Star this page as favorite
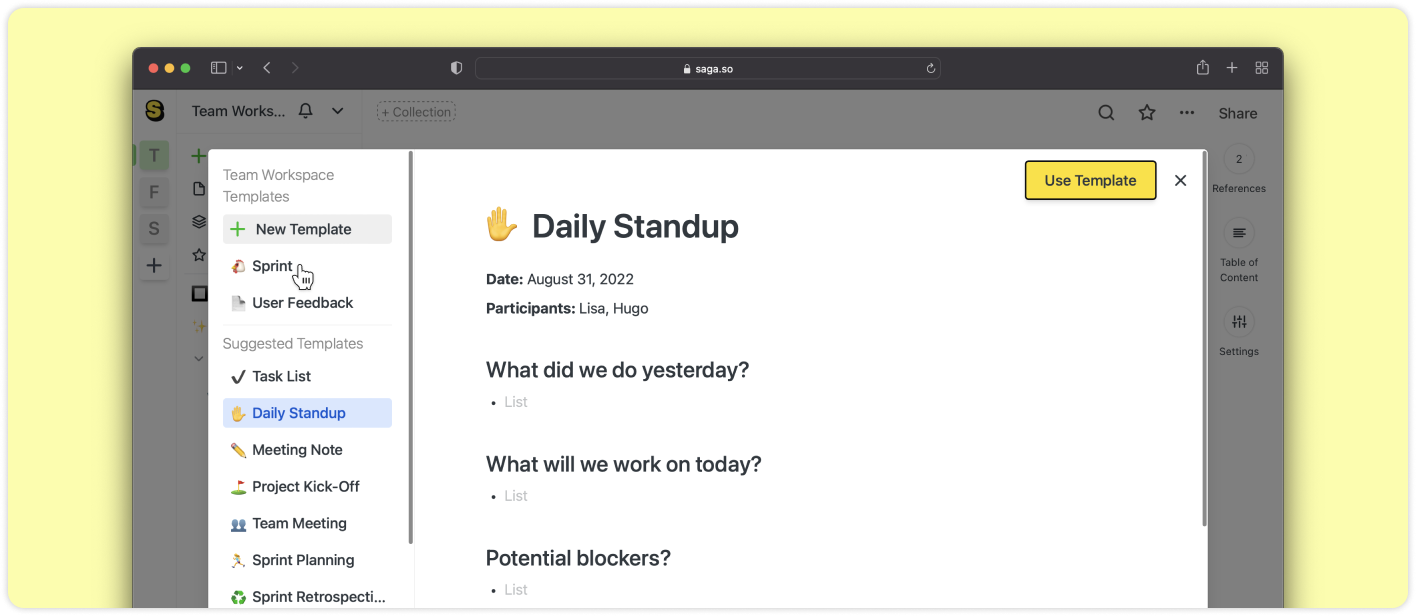The image size is (1416, 616). coord(1147,113)
